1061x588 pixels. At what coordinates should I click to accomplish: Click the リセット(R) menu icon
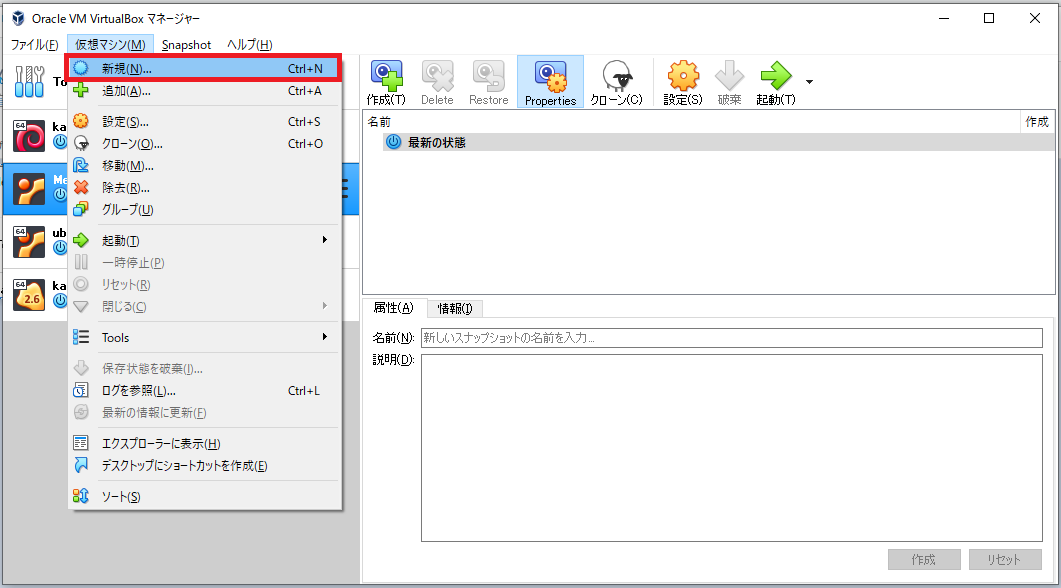81,284
